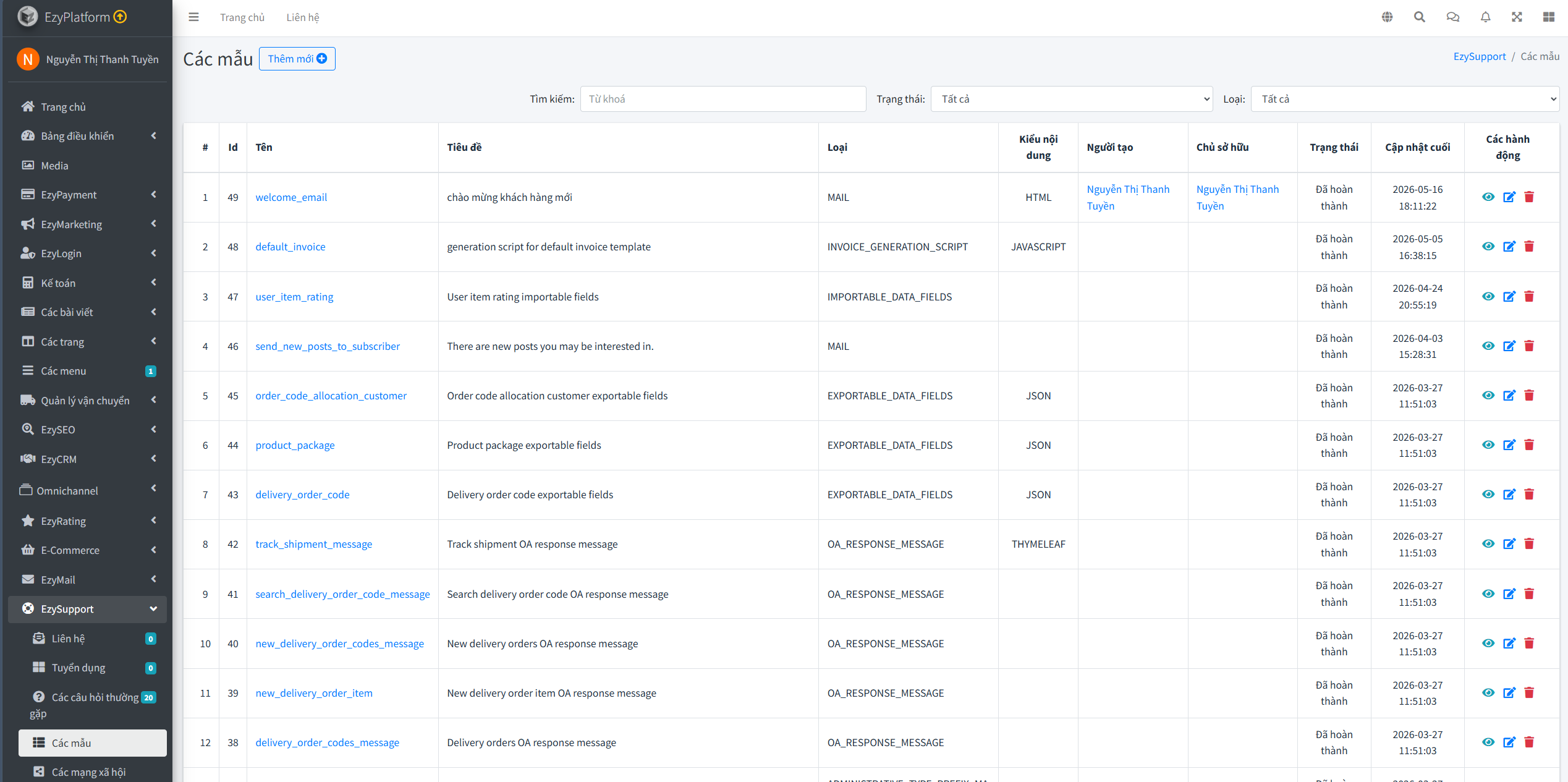
Task: Open the chat messages icon
Action: [1453, 17]
